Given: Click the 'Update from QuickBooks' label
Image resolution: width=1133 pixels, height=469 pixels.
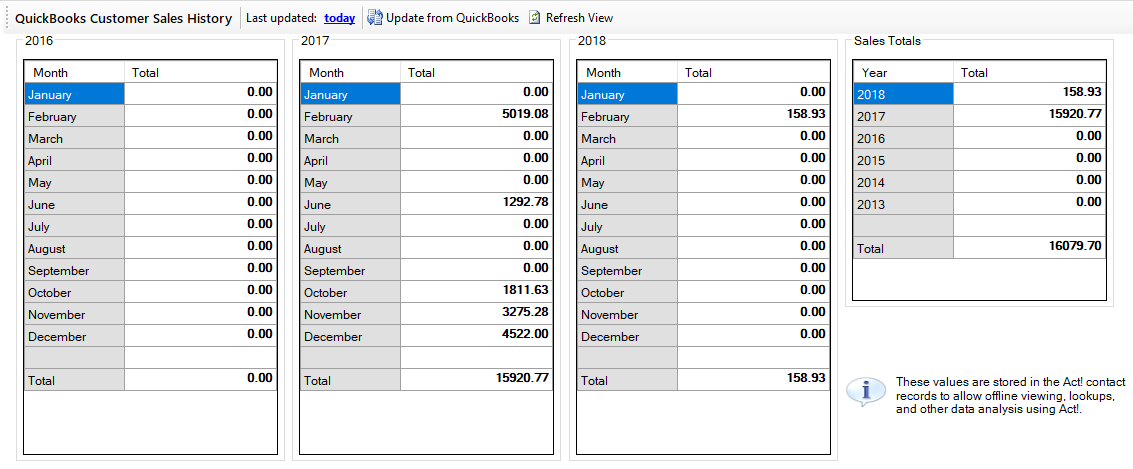Looking at the screenshot, I should (452, 18).
